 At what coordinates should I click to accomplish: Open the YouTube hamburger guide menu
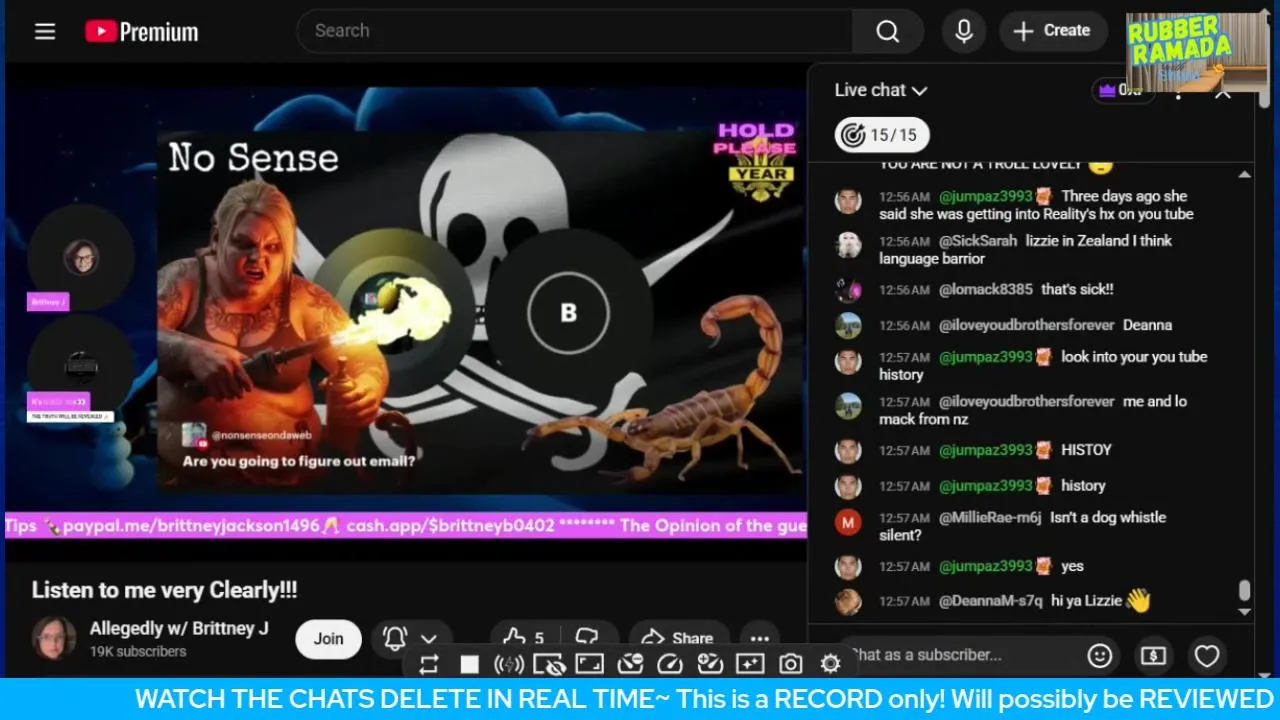coord(45,31)
